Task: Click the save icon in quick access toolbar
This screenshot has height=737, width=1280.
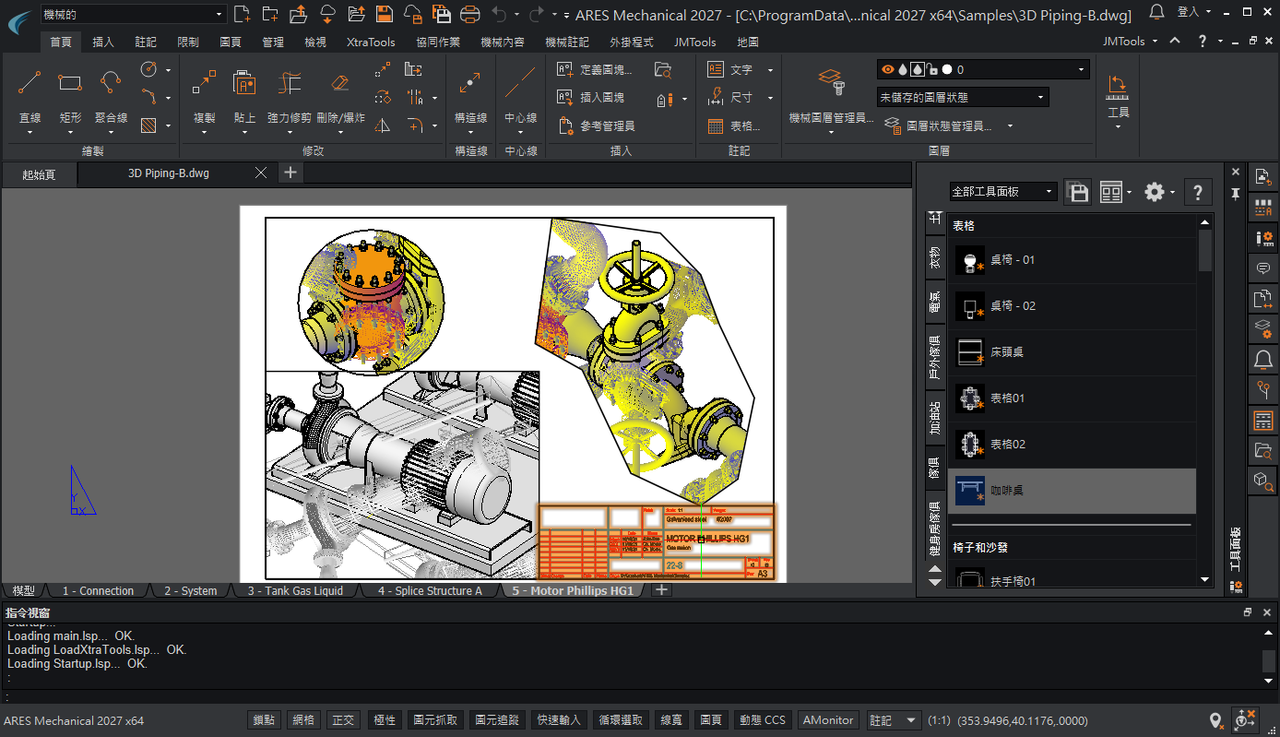Action: pos(384,14)
